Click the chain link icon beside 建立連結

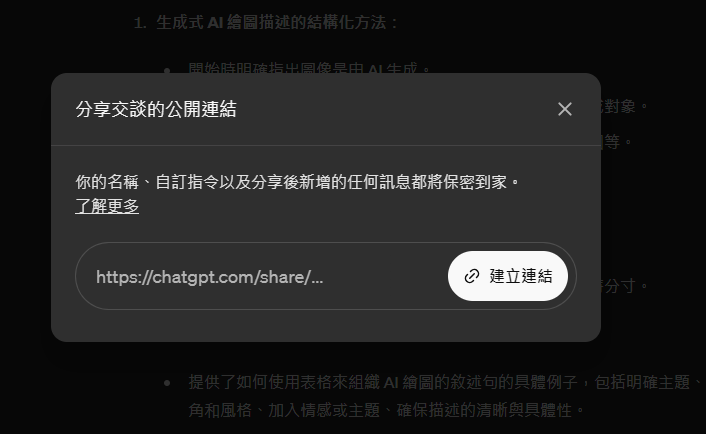pyautogui.click(x=471, y=276)
